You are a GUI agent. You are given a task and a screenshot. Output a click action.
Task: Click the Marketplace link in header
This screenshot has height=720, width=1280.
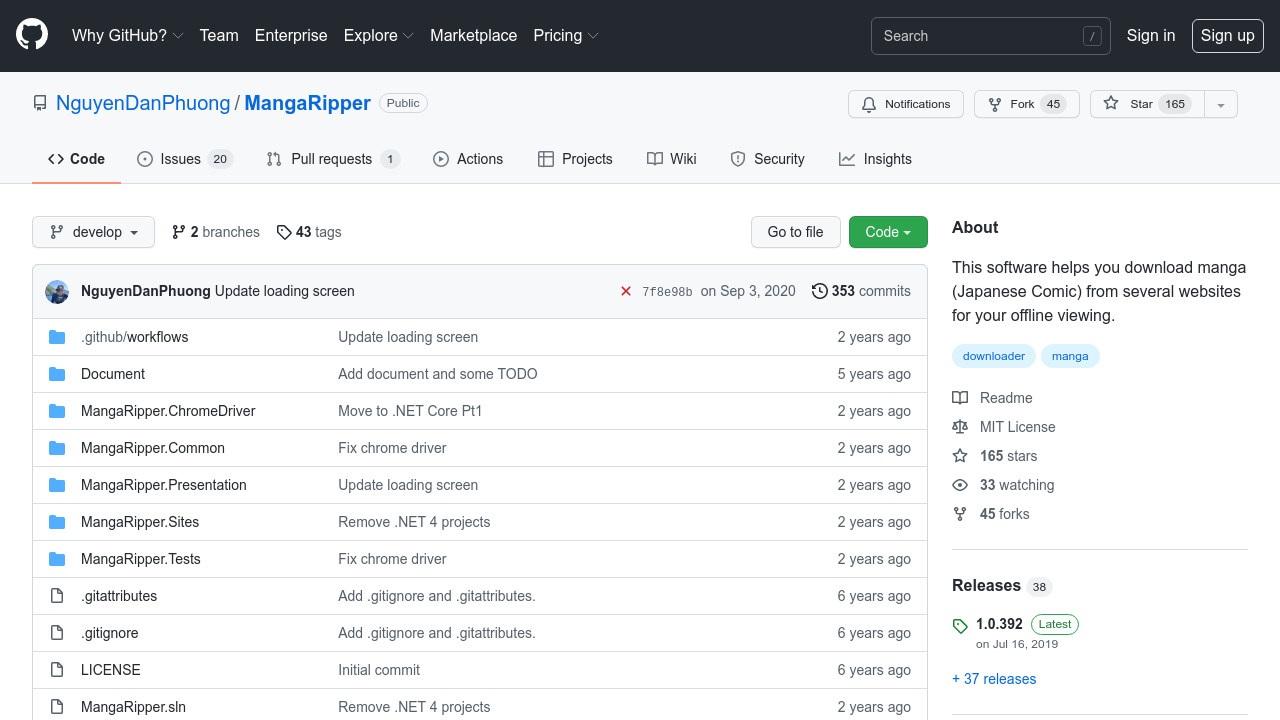(474, 35)
